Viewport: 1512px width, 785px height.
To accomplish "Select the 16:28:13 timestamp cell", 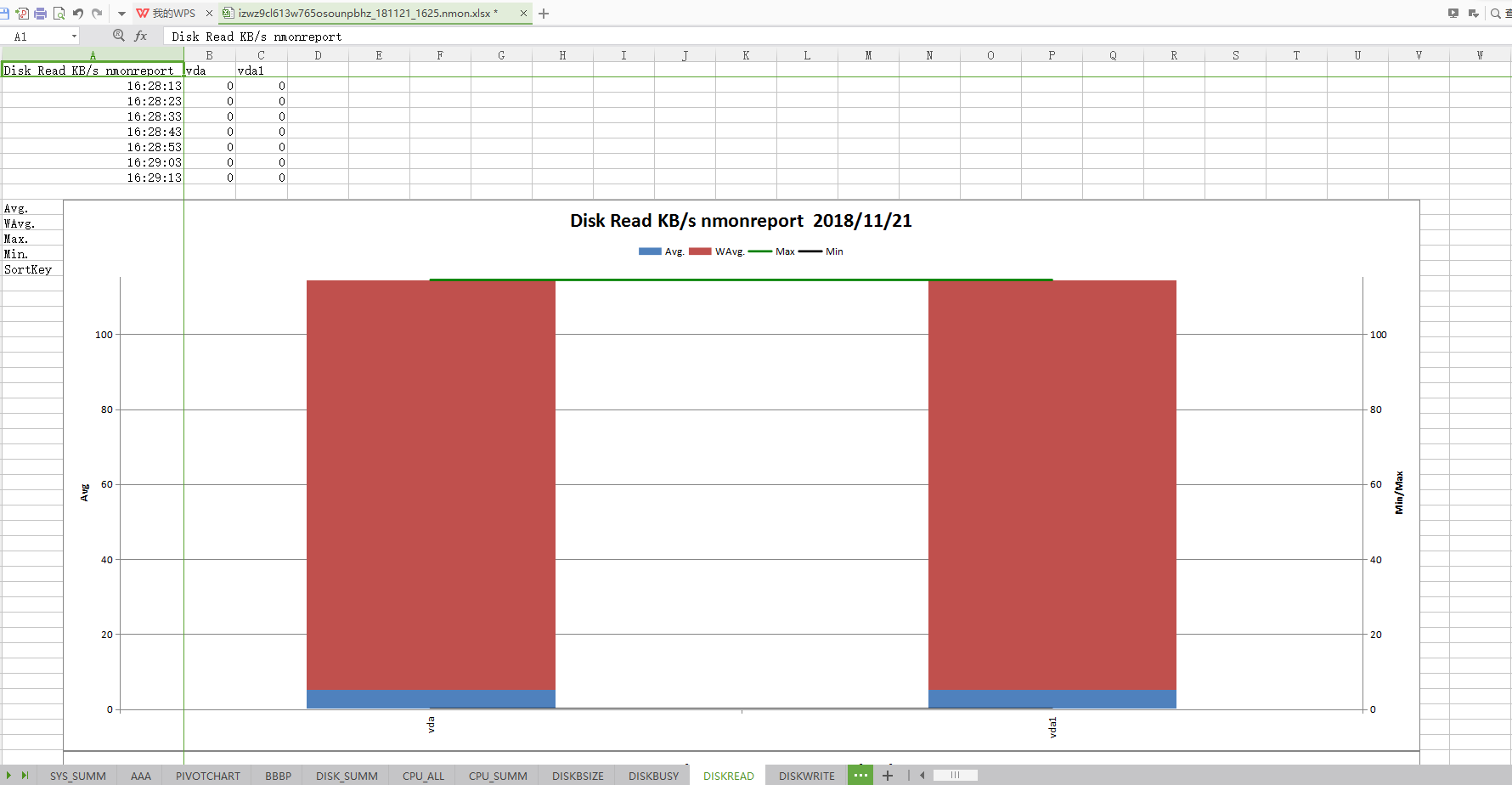I will 93,86.
